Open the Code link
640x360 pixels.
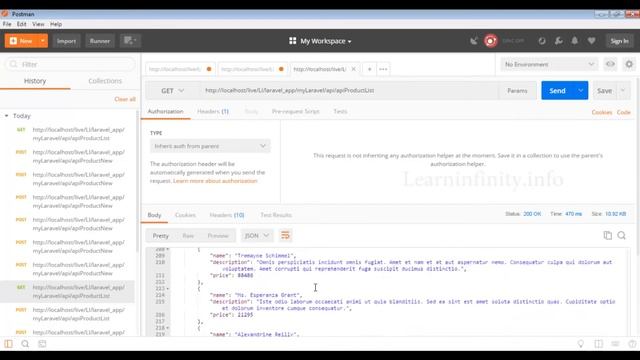coord(624,112)
